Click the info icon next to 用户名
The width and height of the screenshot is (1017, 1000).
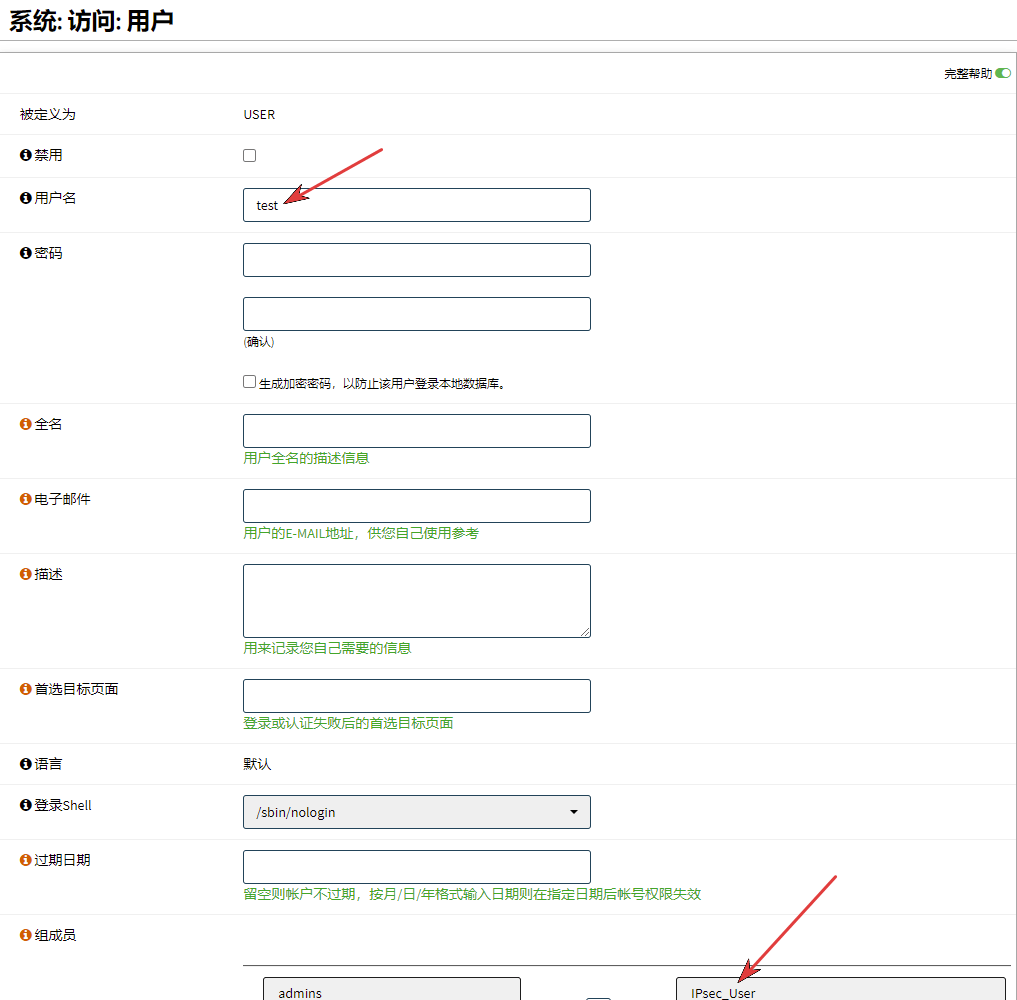pos(26,198)
